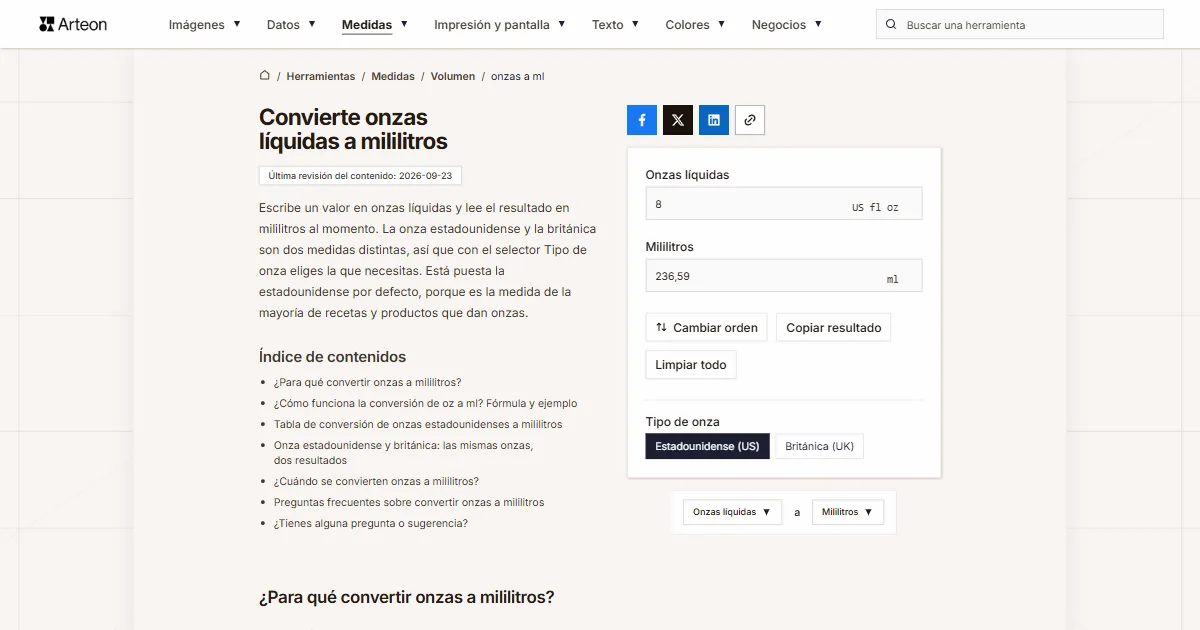Copy page link with chain icon

pyautogui.click(x=750, y=120)
